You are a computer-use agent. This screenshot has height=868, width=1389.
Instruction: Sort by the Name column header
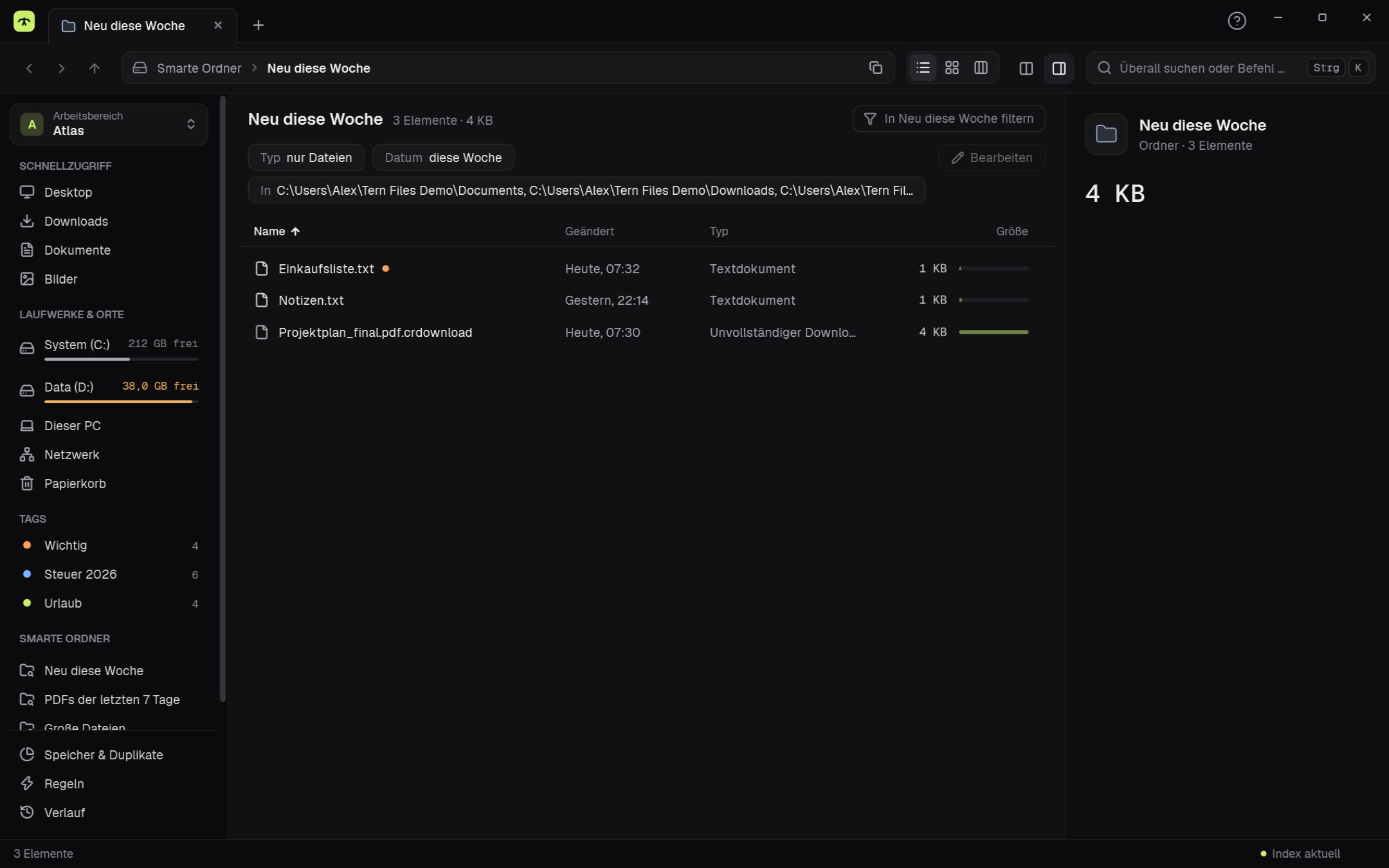(277, 231)
